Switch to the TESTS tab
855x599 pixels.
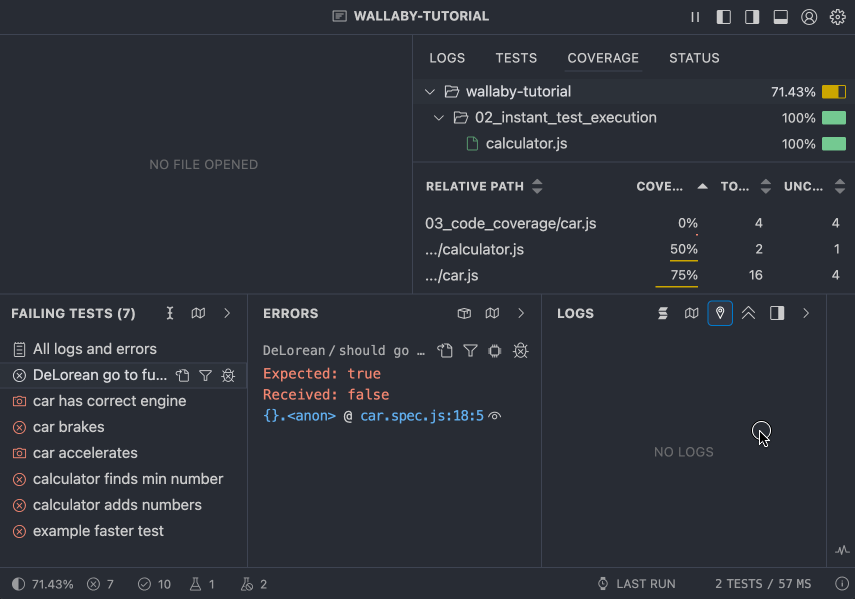pos(516,58)
